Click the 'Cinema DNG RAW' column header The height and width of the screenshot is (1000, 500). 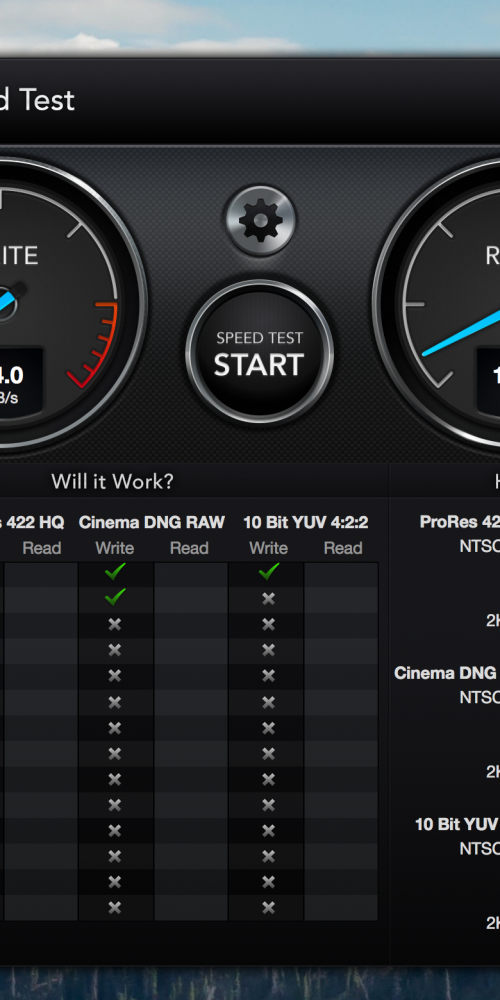[152, 522]
